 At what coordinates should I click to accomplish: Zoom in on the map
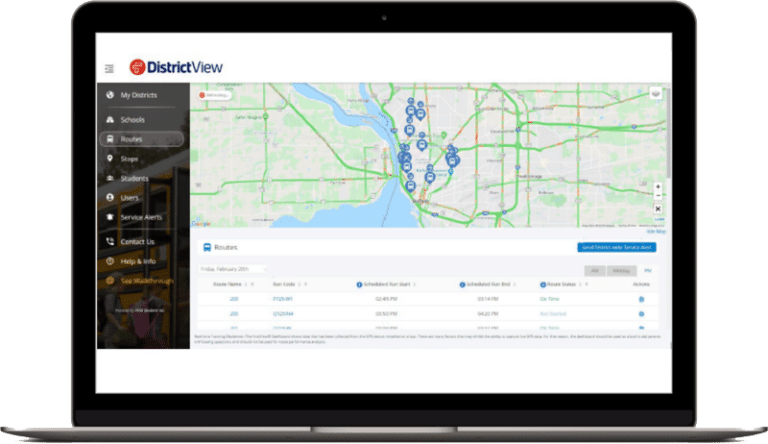pos(657,187)
